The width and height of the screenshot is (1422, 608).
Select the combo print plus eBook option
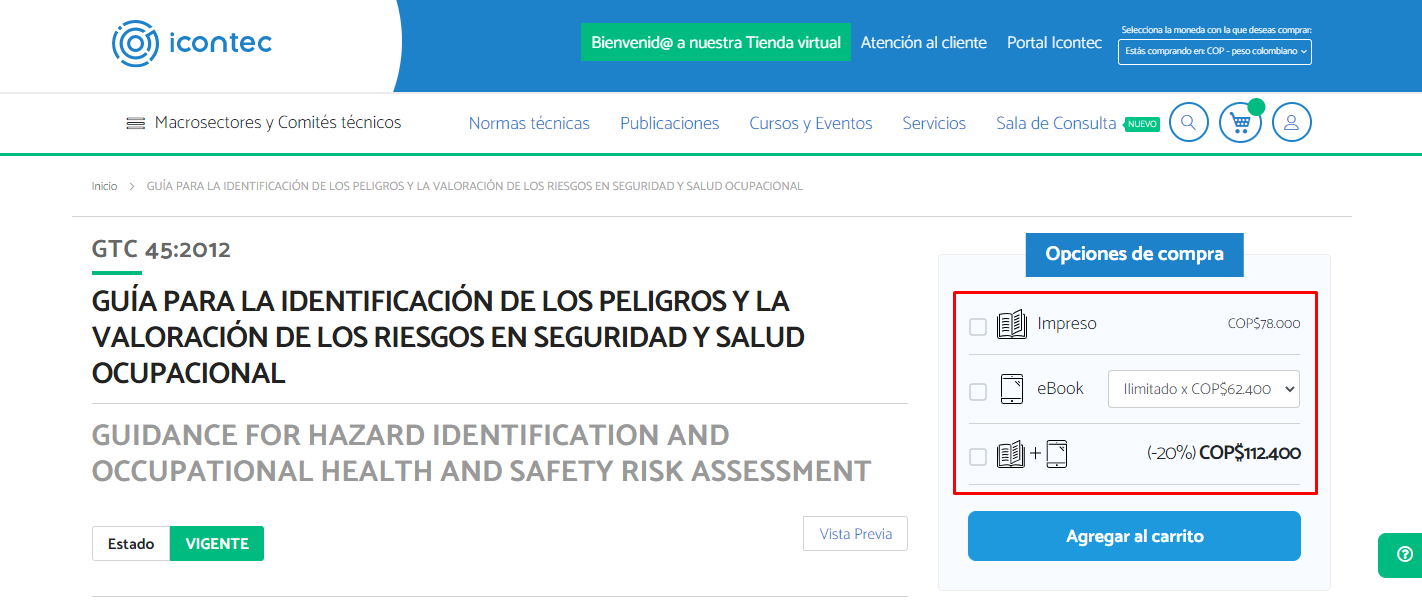[x=977, y=456]
